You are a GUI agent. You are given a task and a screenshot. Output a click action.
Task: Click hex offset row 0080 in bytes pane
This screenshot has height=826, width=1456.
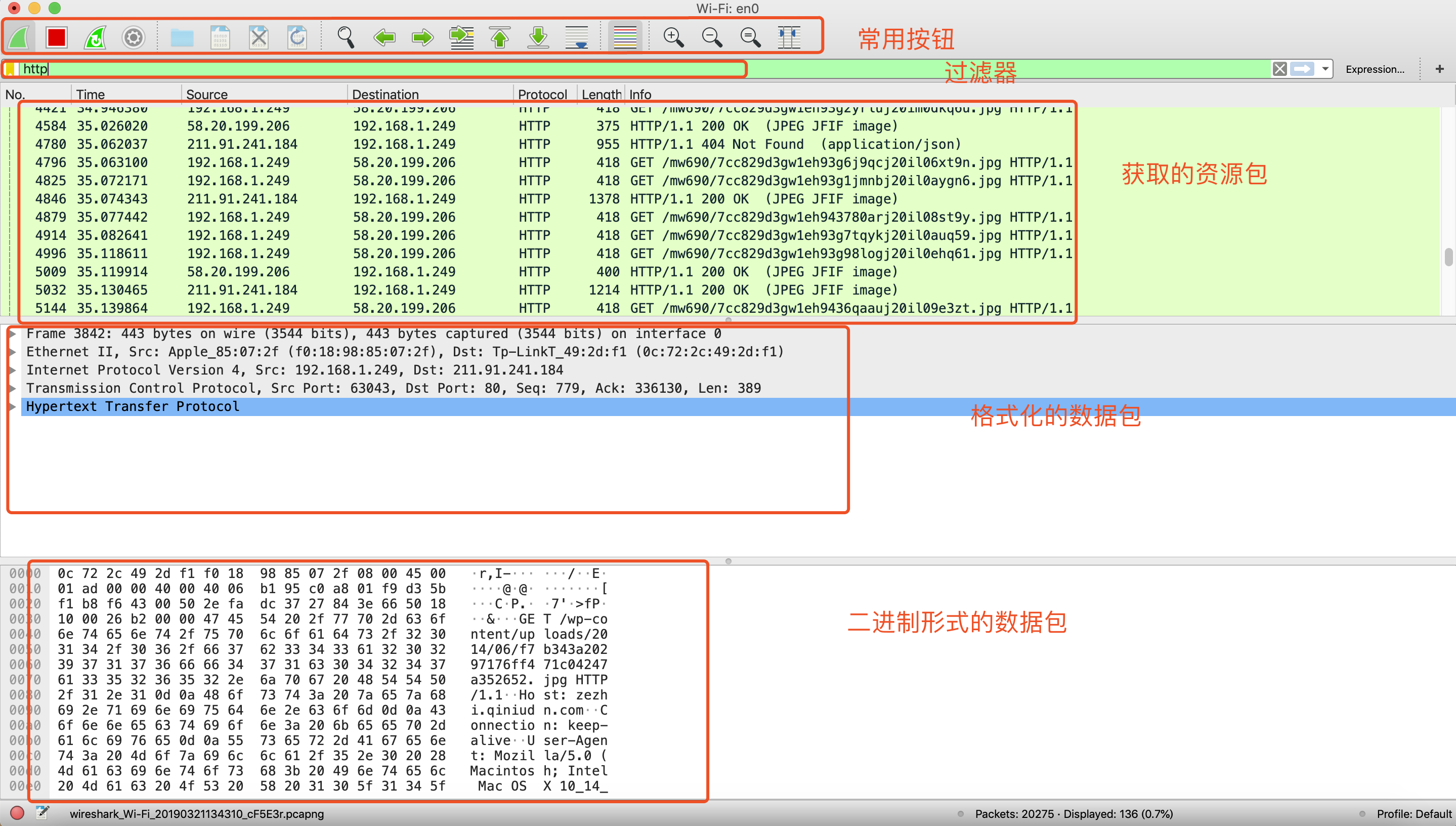pyautogui.click(x=25, y=695)
